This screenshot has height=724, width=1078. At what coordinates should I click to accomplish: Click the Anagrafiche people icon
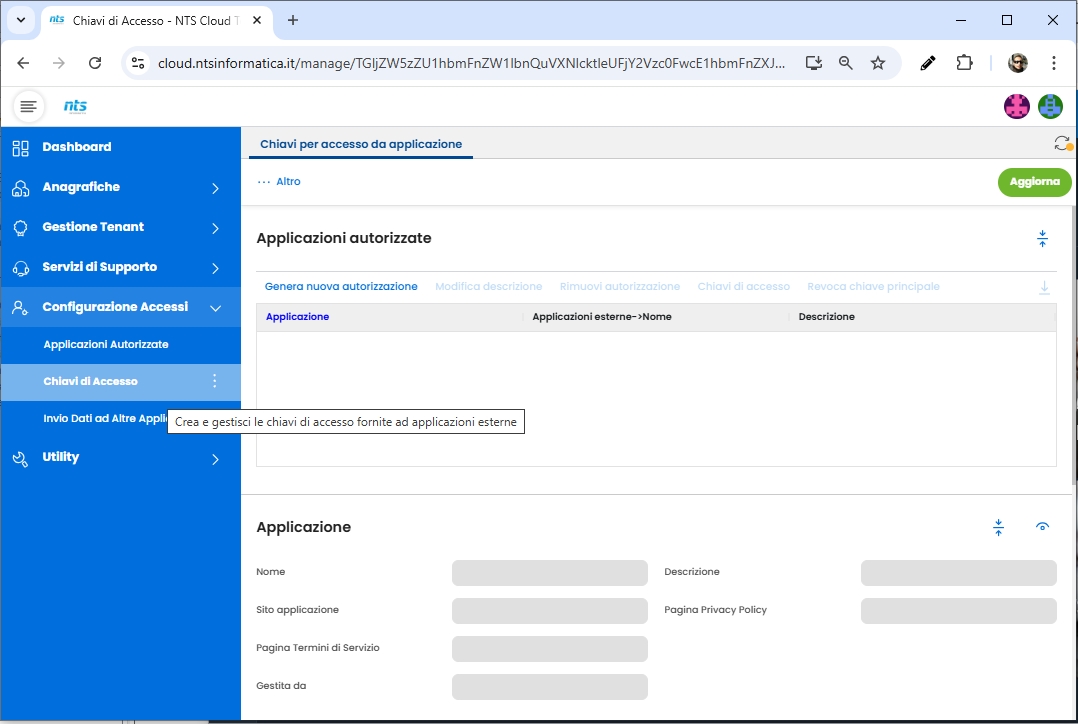tap(21, 188)
